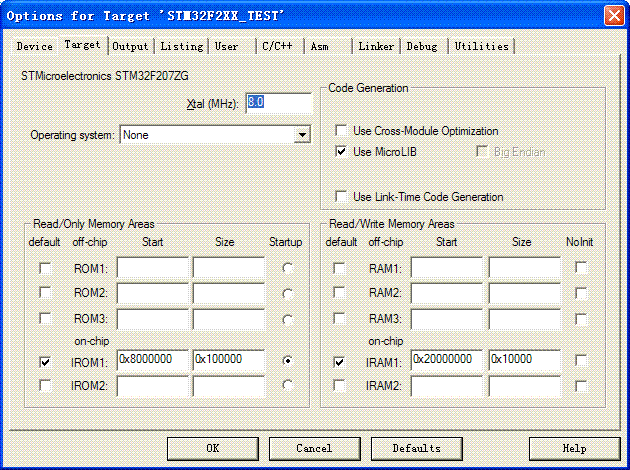Switch to the C/C++ tab

(279, 46)
